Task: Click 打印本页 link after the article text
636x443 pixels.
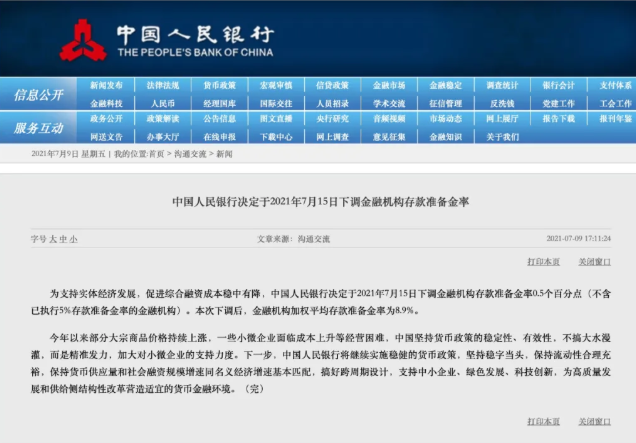Action: click(x=544, y=421)
